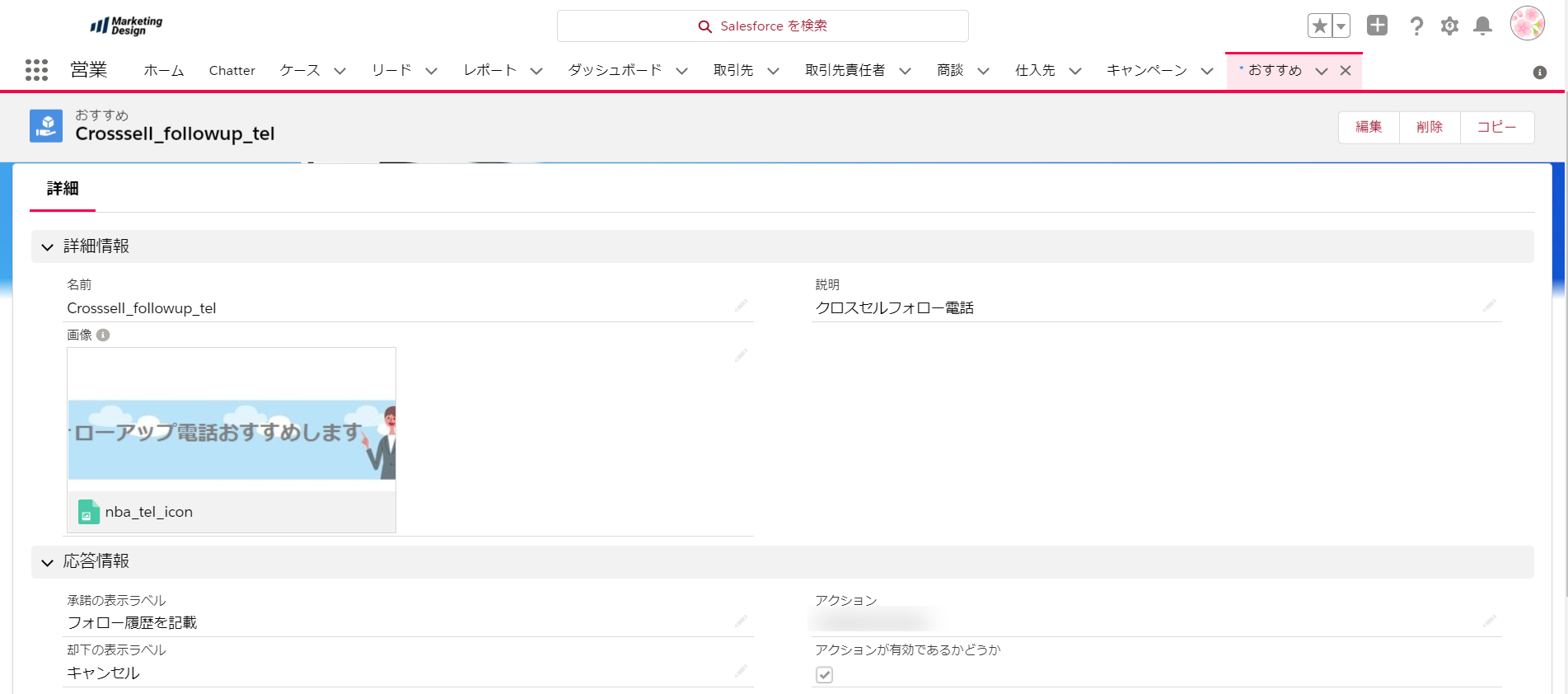1568x694 pixels.
Task: Switch to the ホーム tab
Action: click(x=163, y=71)
